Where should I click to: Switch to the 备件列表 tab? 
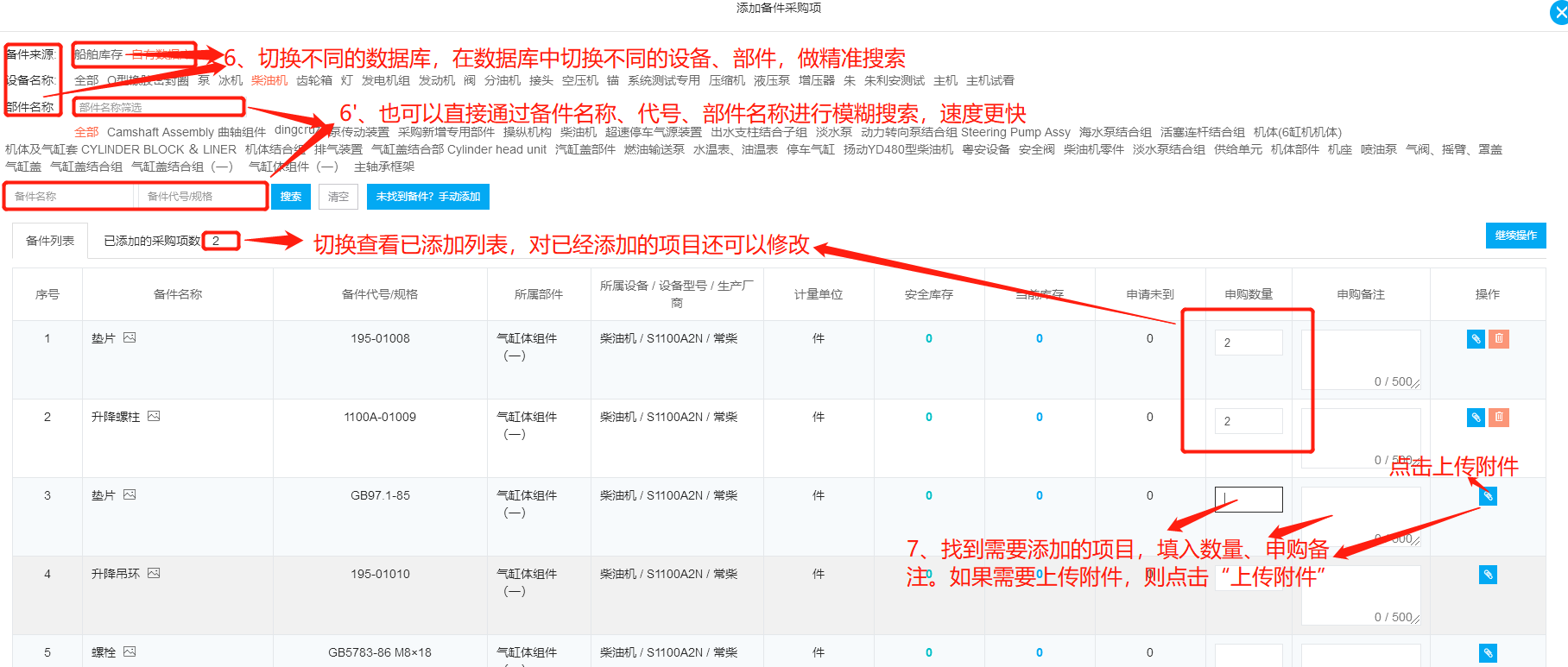coord(50,241)
